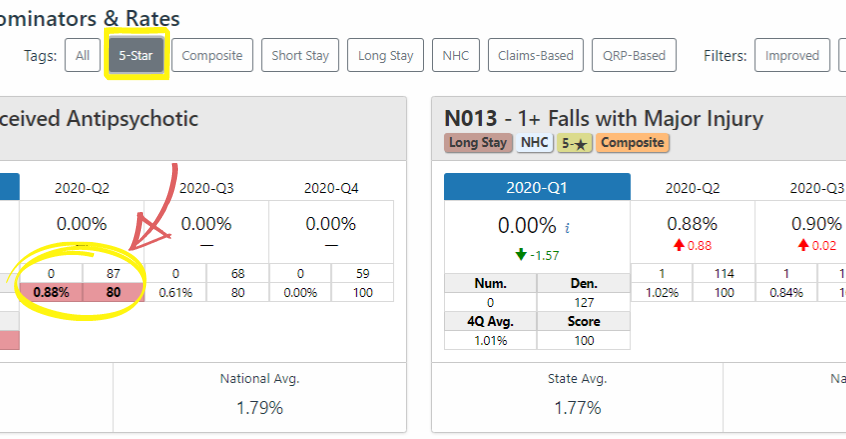Click the 5-star badge on the N013 card
Image resolution: width=846 pixels, height=439 pixels.
574,143
